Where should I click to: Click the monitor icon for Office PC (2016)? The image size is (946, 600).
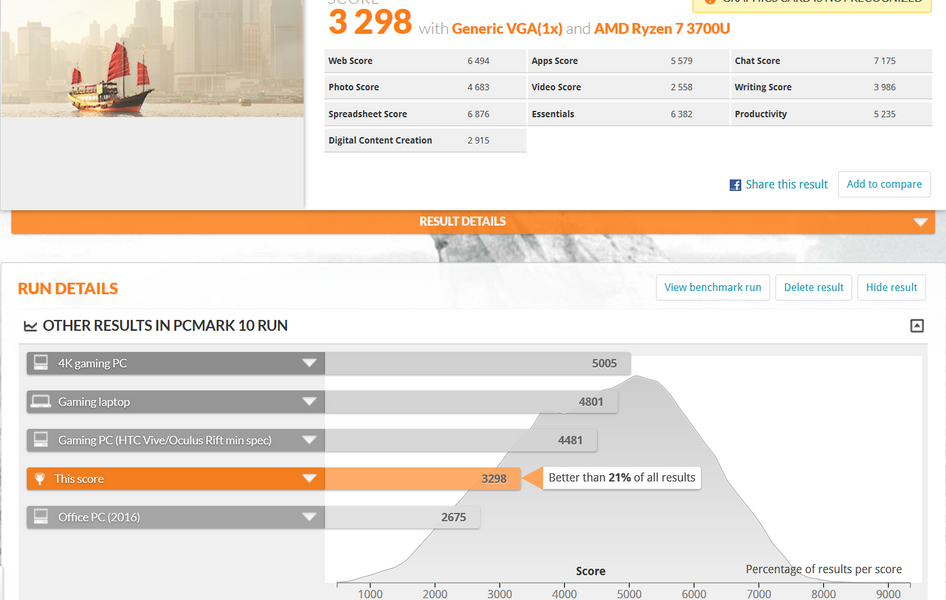(x=41, y=517)
